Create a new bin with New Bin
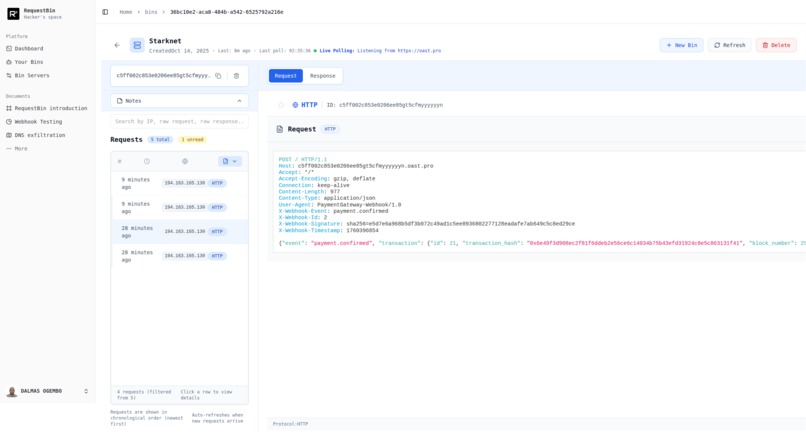The height and width of the screenshot is (439, 806). click(682, 45)
